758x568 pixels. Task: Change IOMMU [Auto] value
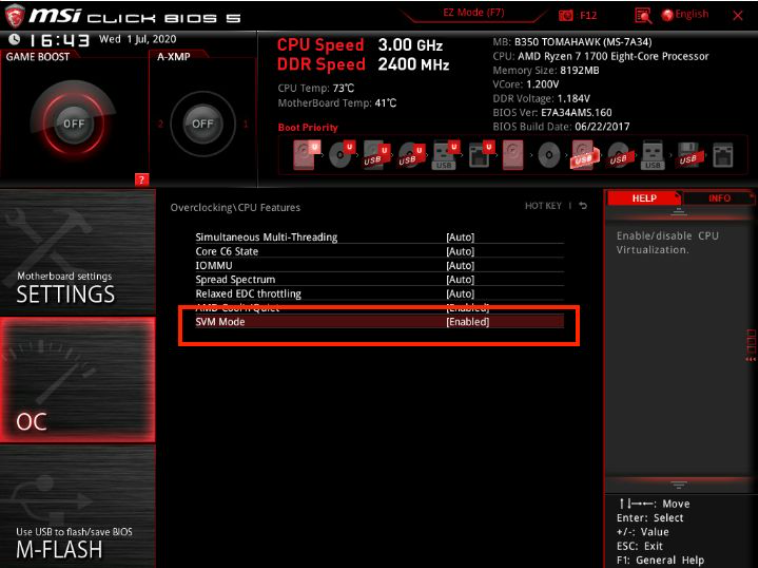tap(460, 265)
